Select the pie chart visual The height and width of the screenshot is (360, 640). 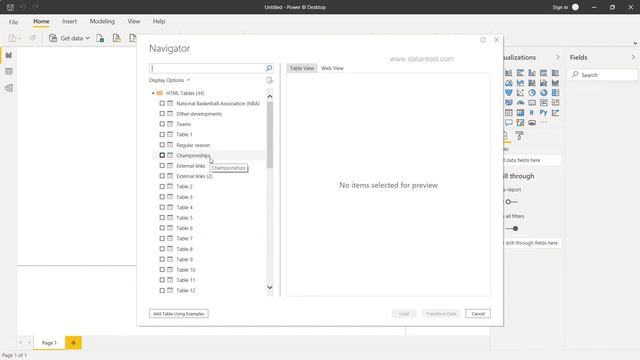[x=532, y=93]
